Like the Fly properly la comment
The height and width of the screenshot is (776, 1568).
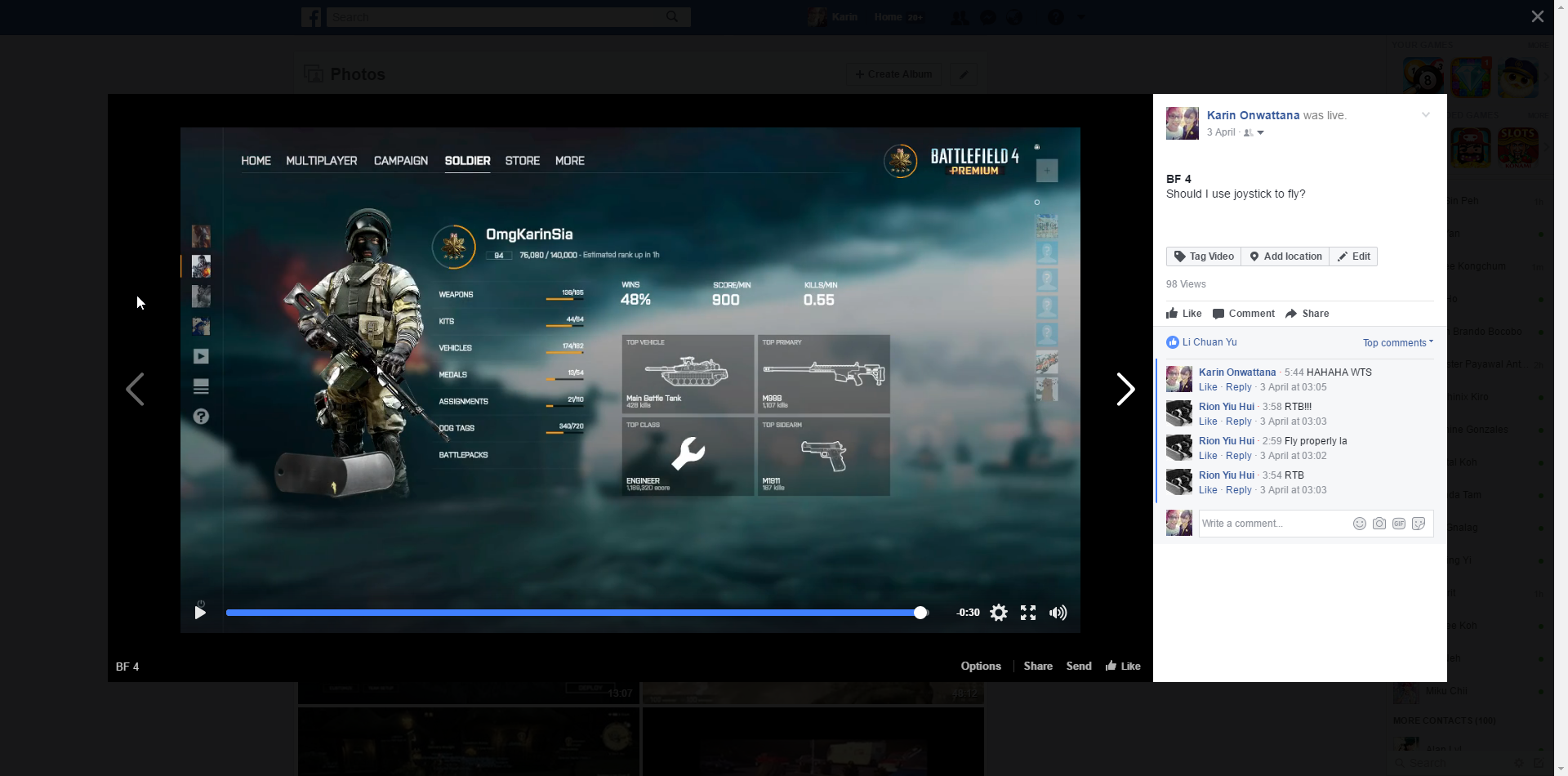click(1208, 456)
